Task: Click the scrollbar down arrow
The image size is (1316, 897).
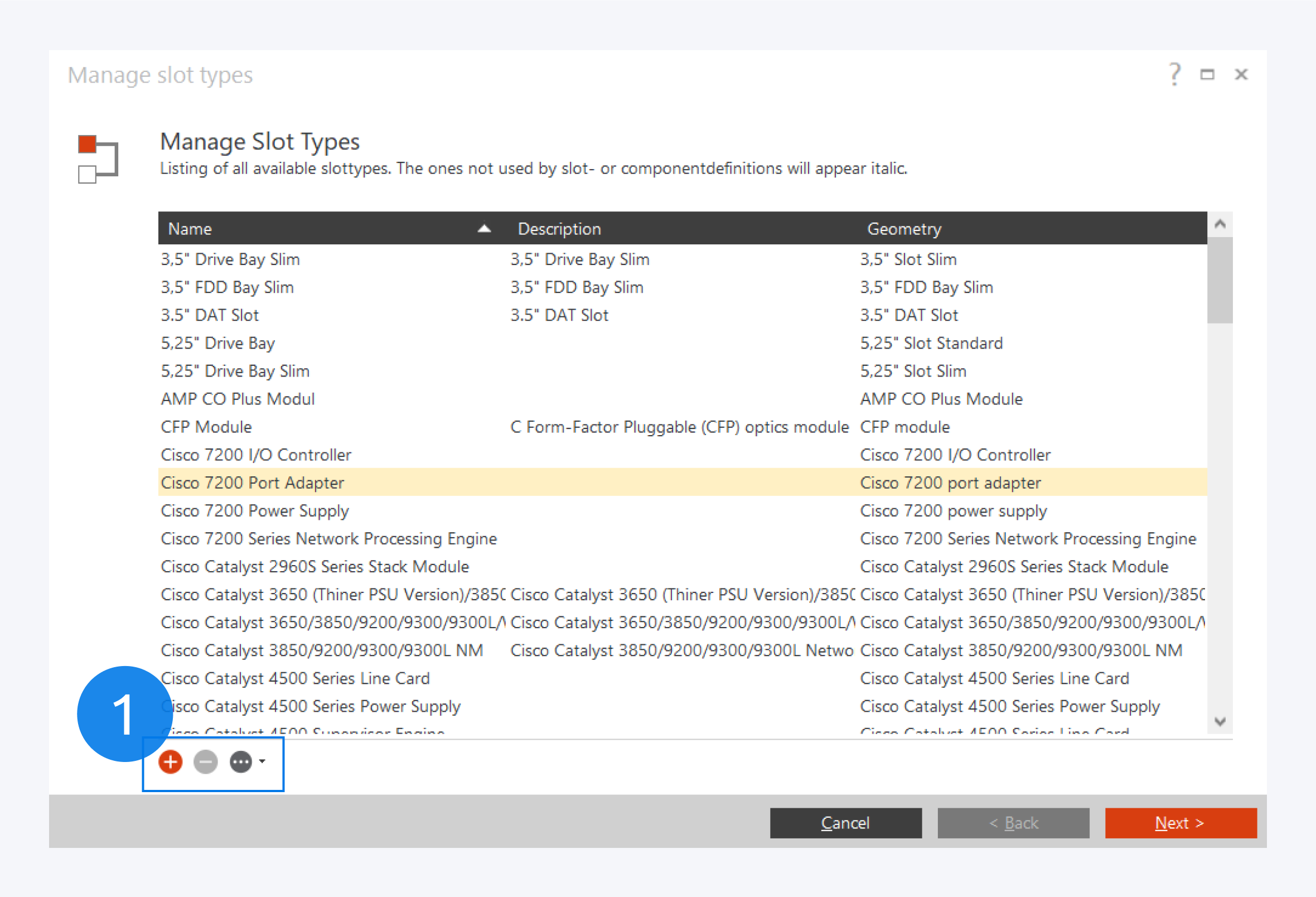Action: pyautogui.click(x=1220, y=721)
